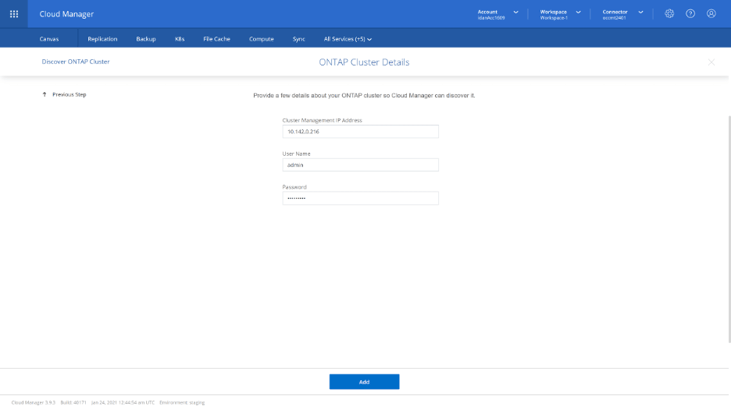Open the File Cache tab

217,39
